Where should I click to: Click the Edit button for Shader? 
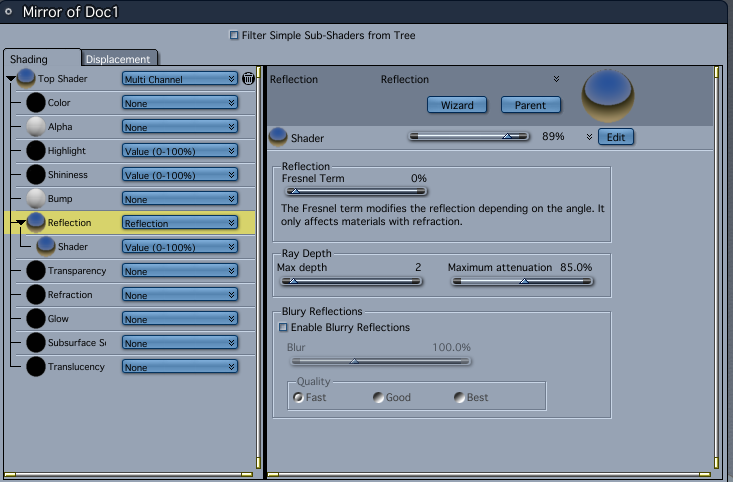(616, 137)
